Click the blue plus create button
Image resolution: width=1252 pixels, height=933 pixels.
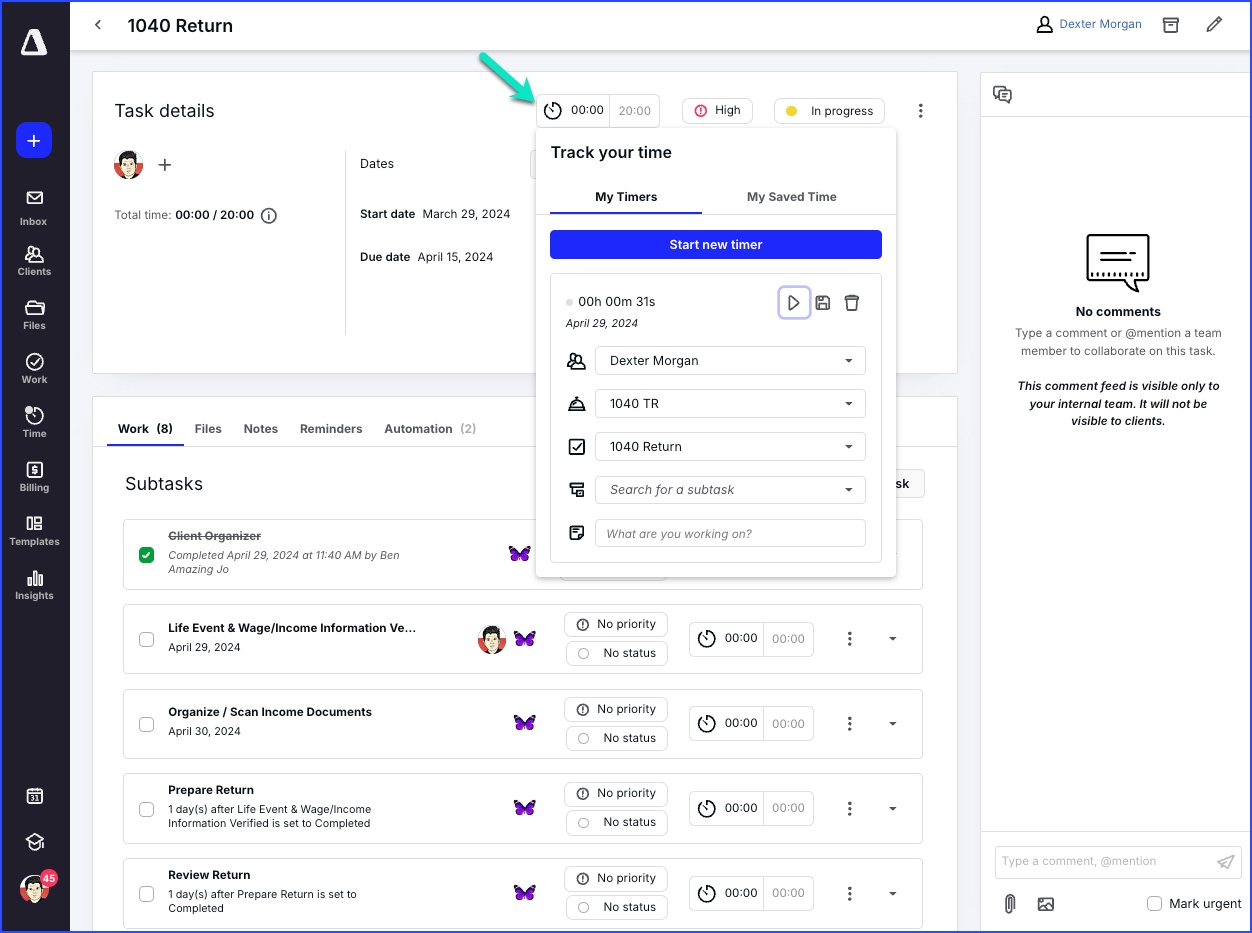point(34,141)
